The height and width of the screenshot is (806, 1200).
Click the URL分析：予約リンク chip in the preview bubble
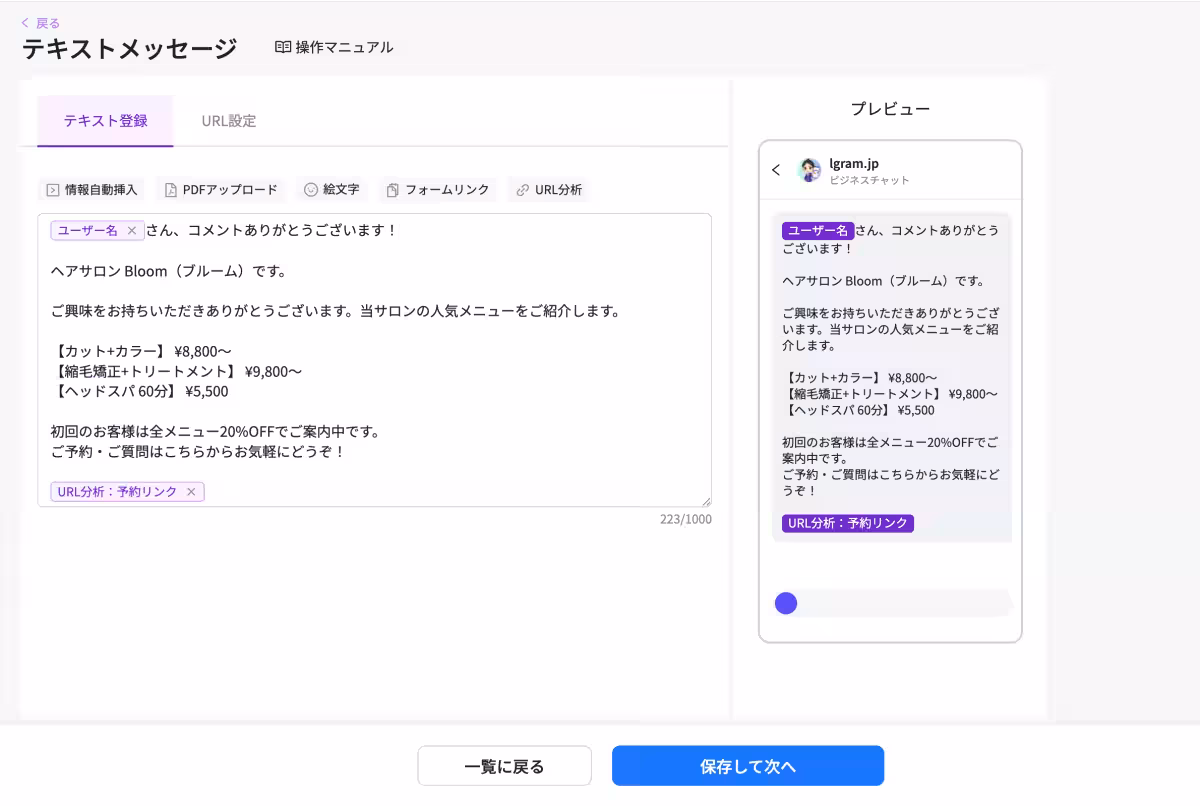click(846, 522)
